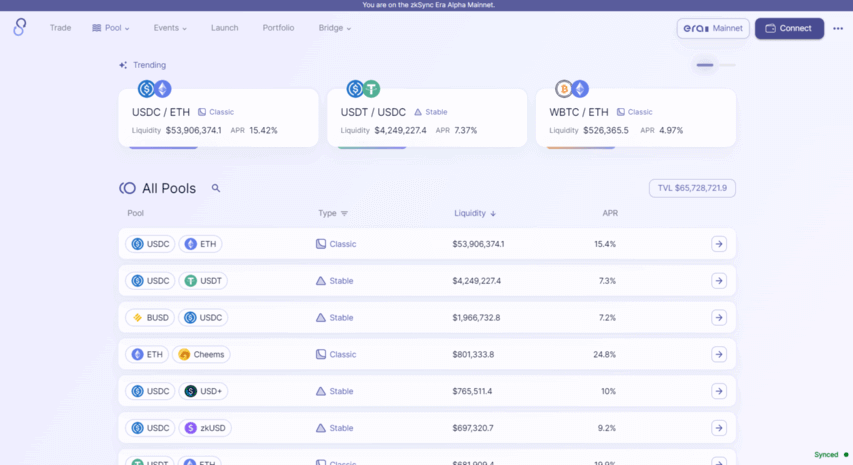The image size is (853, 465).
Task: Click the ETH chip in first pool row
Action: point(200,244)
